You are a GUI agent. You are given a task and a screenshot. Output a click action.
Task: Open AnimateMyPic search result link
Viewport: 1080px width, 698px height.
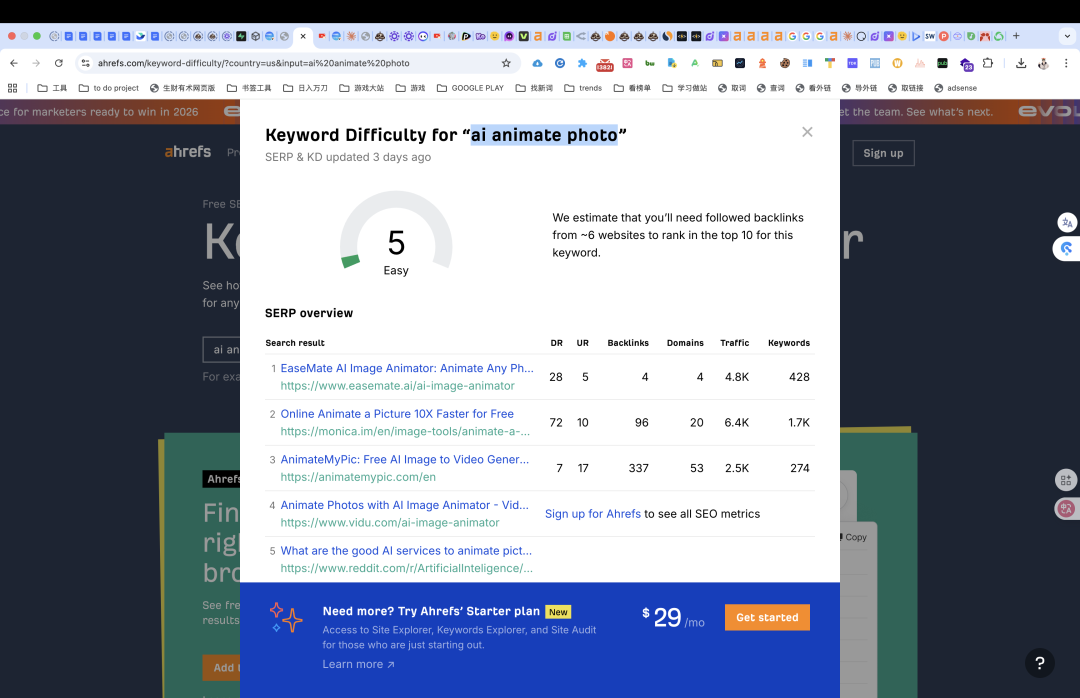[x=404, y=459]
